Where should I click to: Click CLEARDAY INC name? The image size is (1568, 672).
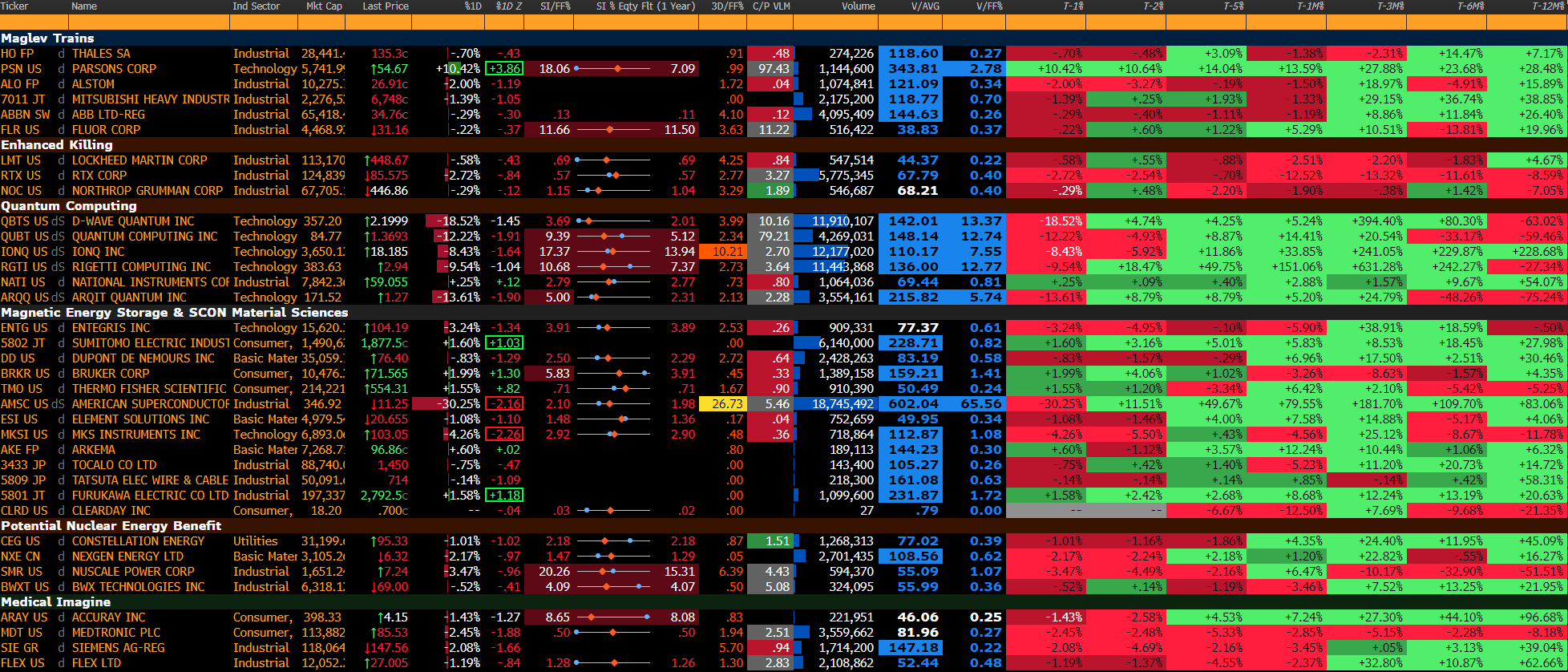tap(111, 511)
